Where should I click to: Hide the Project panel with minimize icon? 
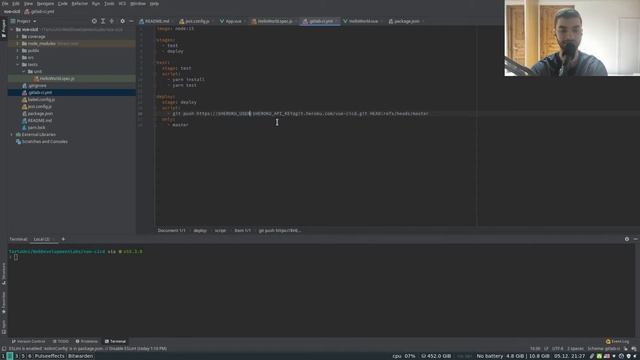point(131,21)
